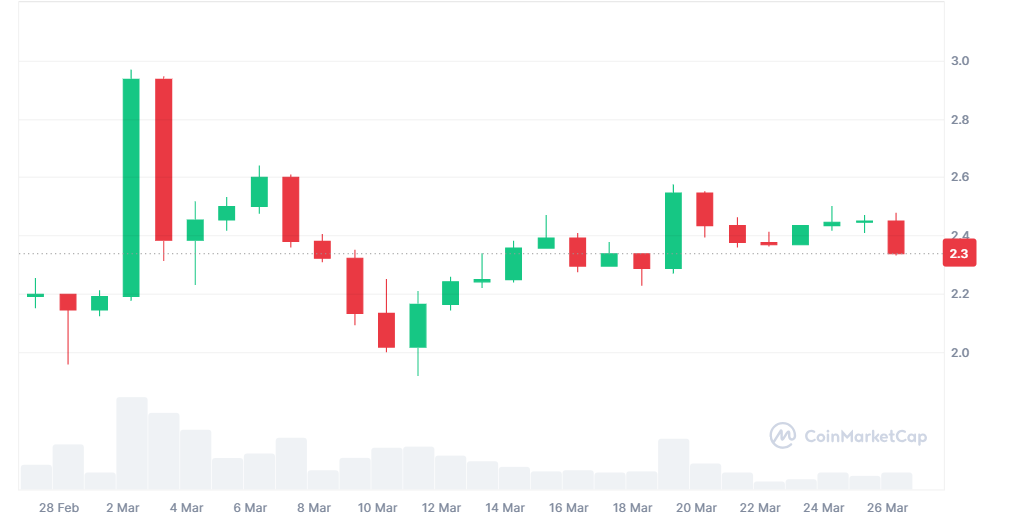Click the 2.0 price axis label

pyautogui.click(x=958, y=353)
